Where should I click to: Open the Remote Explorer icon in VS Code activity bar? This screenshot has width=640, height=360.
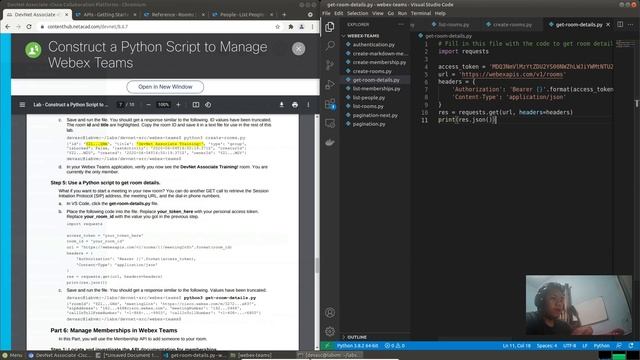(330, 123)
